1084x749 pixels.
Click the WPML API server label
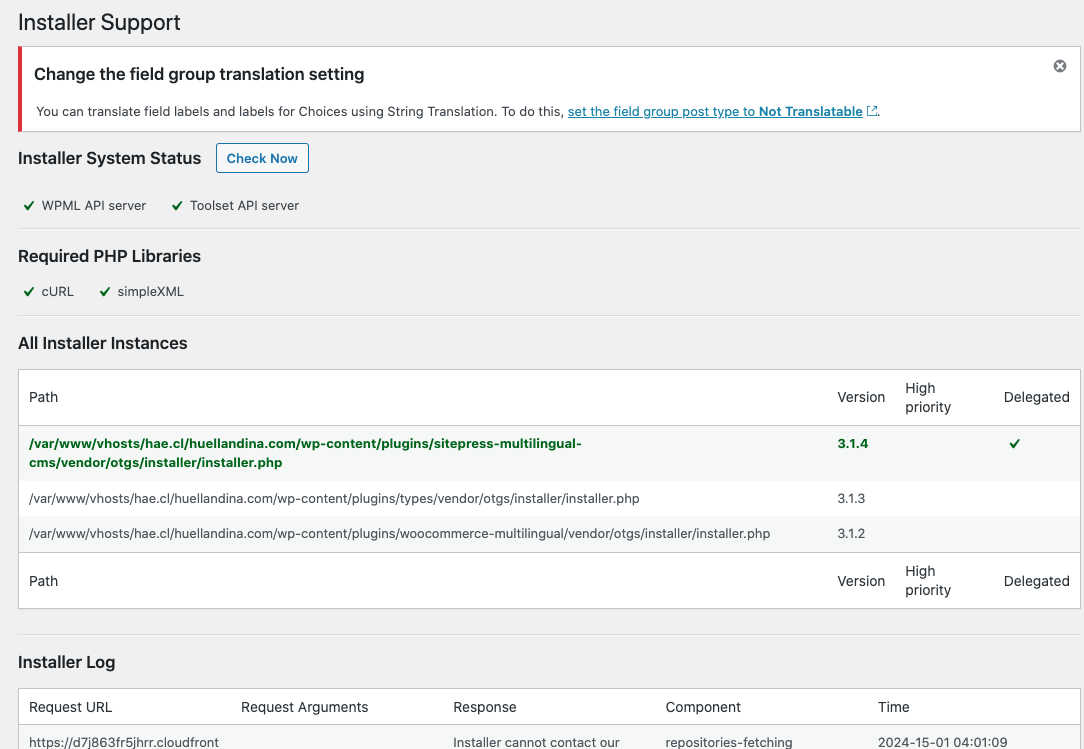(x=93, y=205)
